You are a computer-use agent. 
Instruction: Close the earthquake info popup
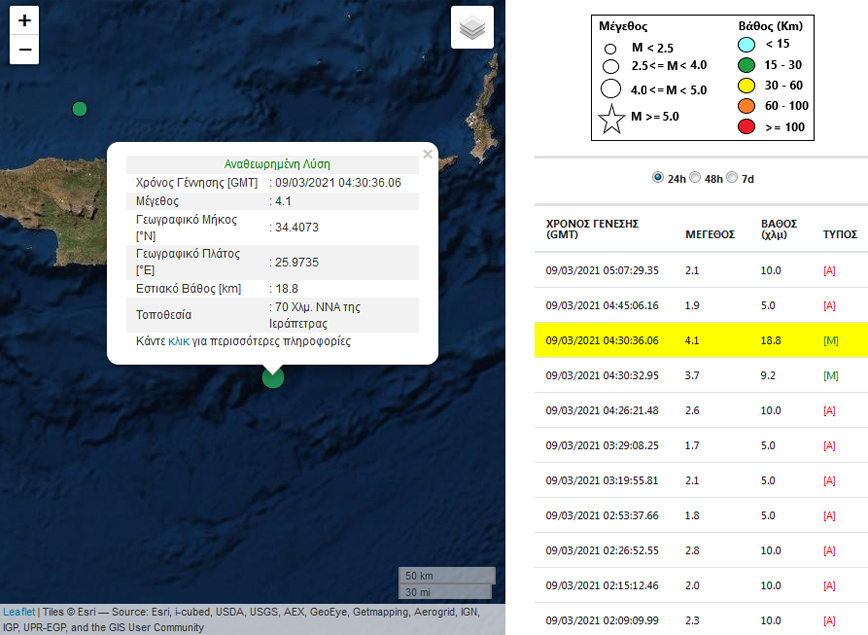(x=428, y=154)
